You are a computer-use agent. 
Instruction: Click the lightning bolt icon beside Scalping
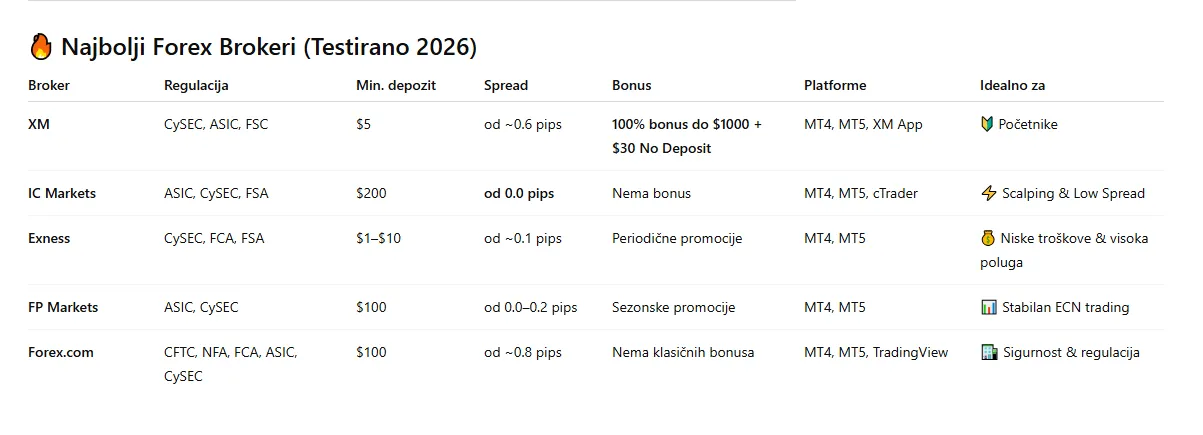tap(988, 194)
